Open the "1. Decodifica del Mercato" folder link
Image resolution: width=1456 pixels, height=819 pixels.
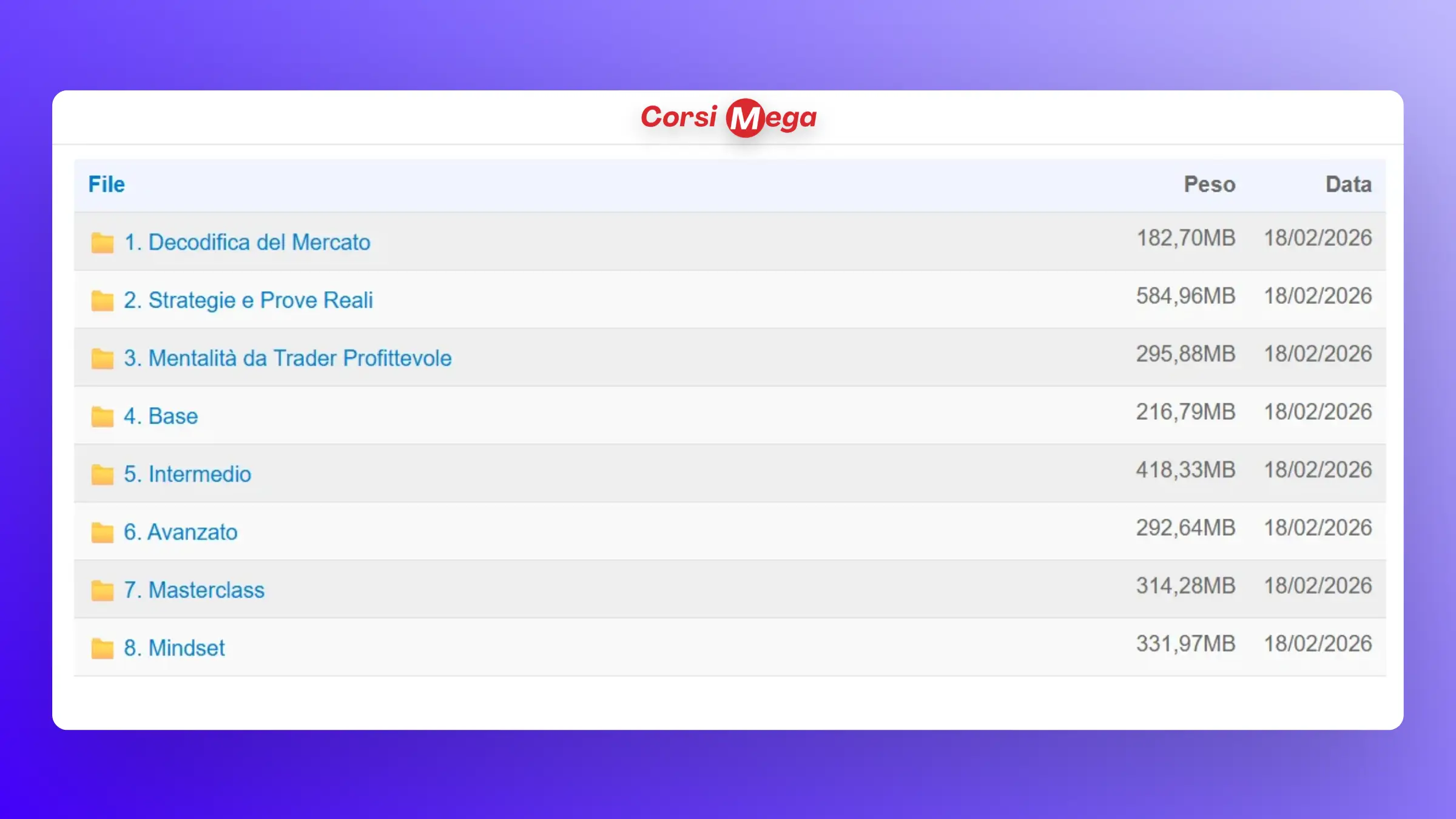[x=247, y=242]
